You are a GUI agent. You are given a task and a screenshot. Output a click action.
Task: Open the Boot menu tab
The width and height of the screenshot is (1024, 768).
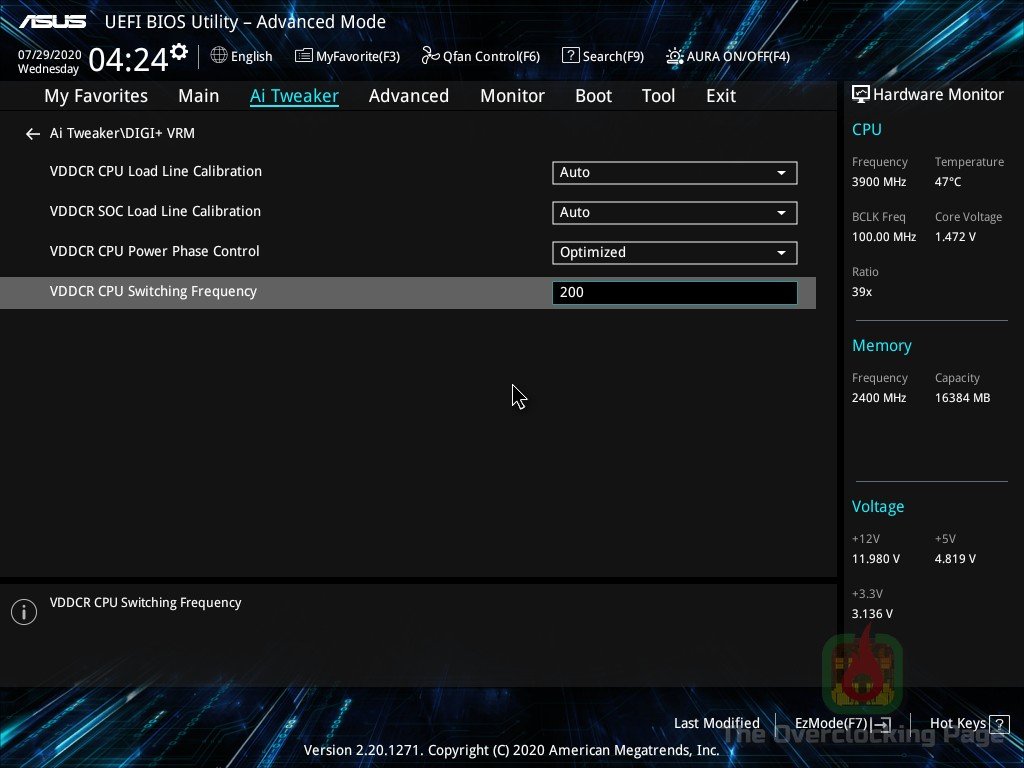(x=593, y=95)
